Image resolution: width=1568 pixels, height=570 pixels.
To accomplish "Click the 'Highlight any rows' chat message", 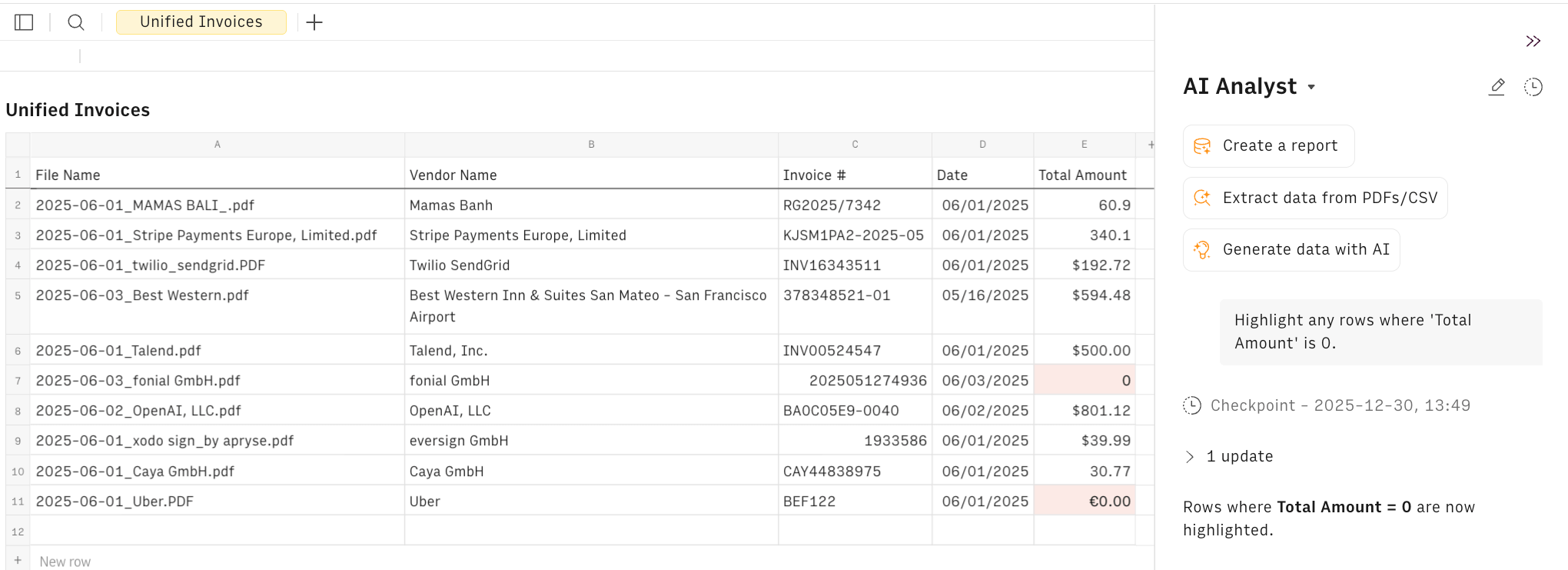I will click(1381, 332).
